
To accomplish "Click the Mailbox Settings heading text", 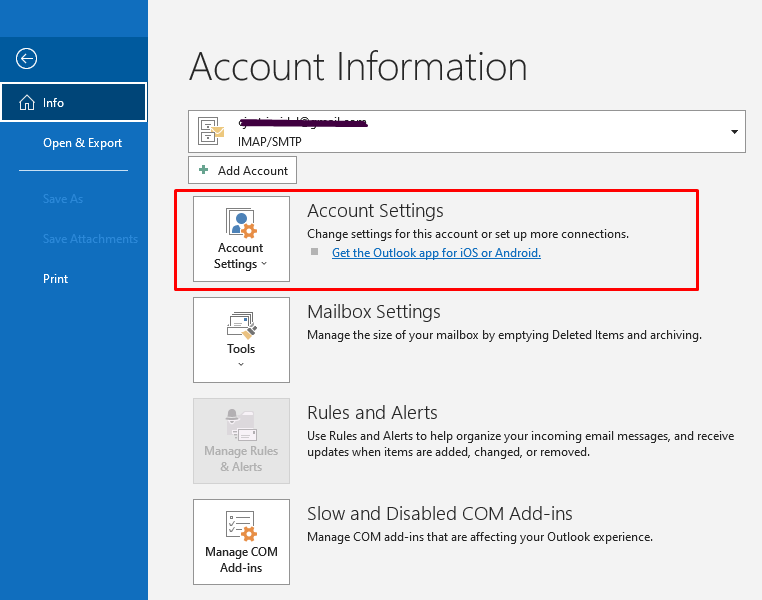I will click(374, 312).
